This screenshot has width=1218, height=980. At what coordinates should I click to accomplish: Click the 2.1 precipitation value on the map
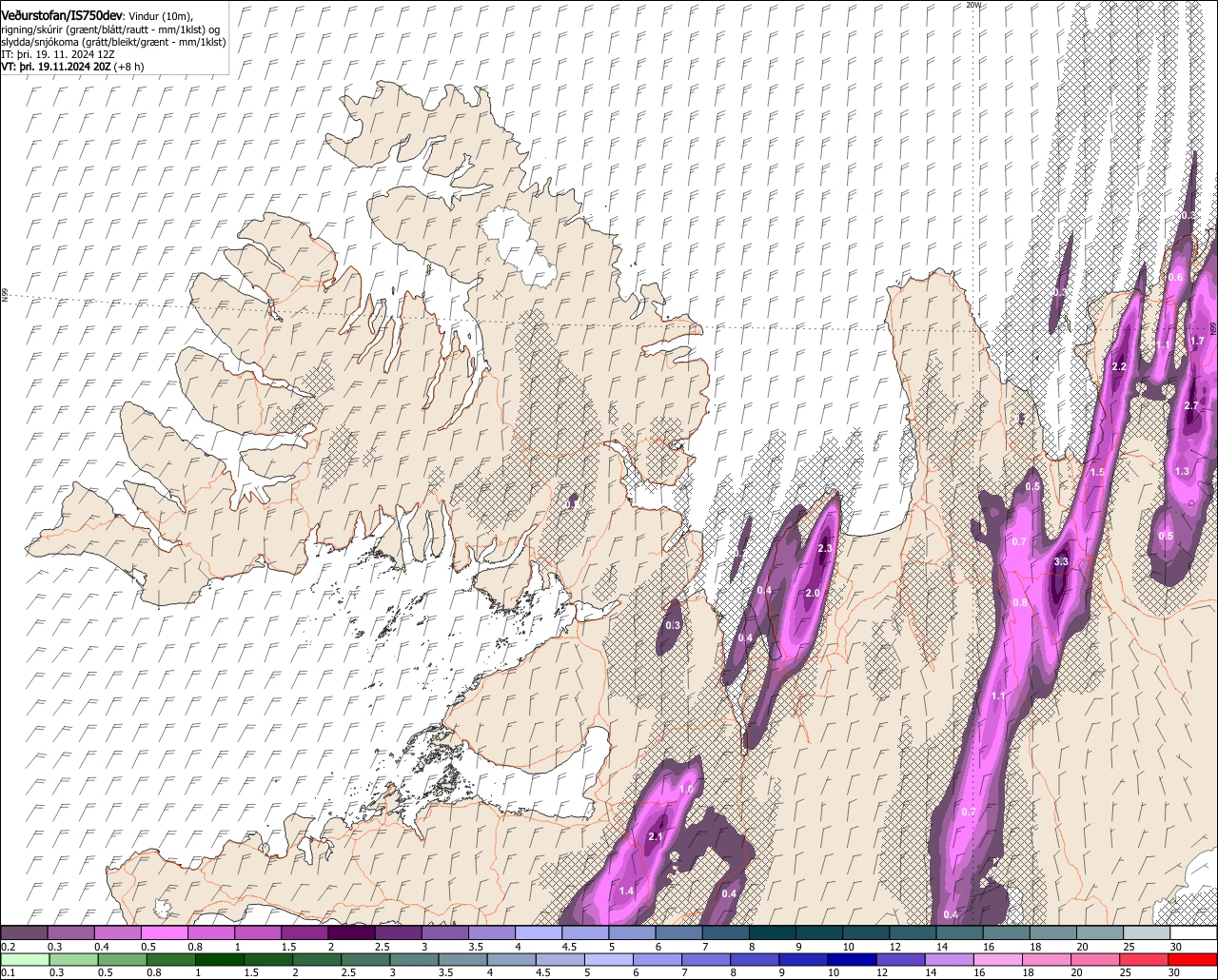point(655,837)
